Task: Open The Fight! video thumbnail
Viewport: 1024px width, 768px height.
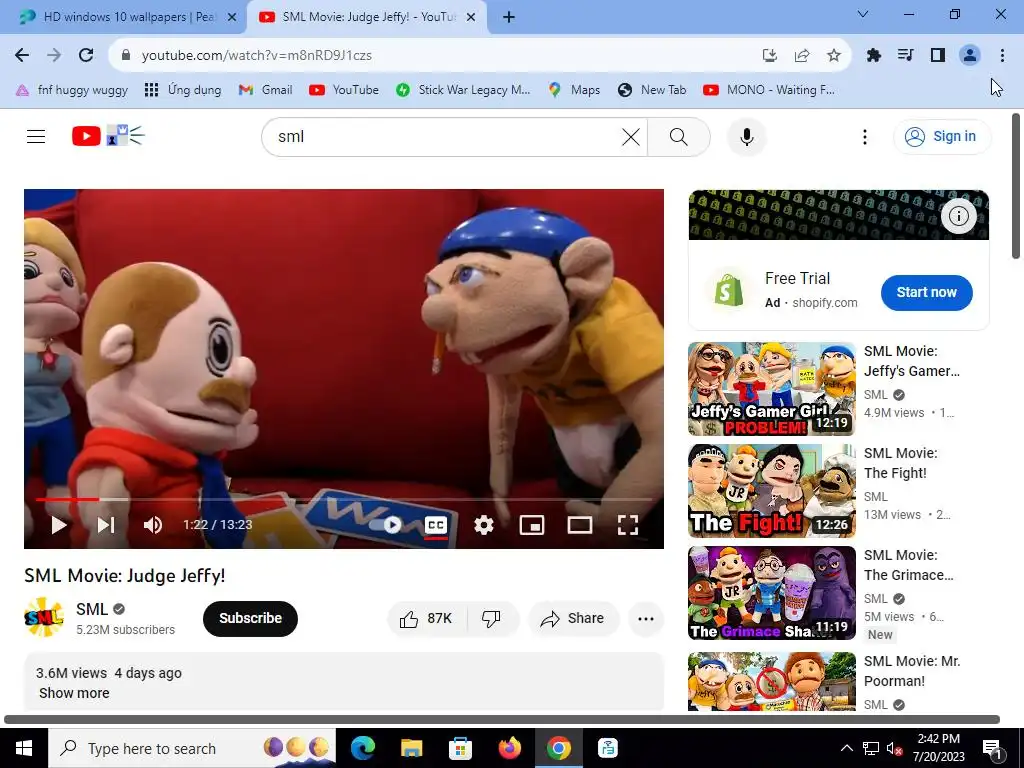Action: pos(772,491)
